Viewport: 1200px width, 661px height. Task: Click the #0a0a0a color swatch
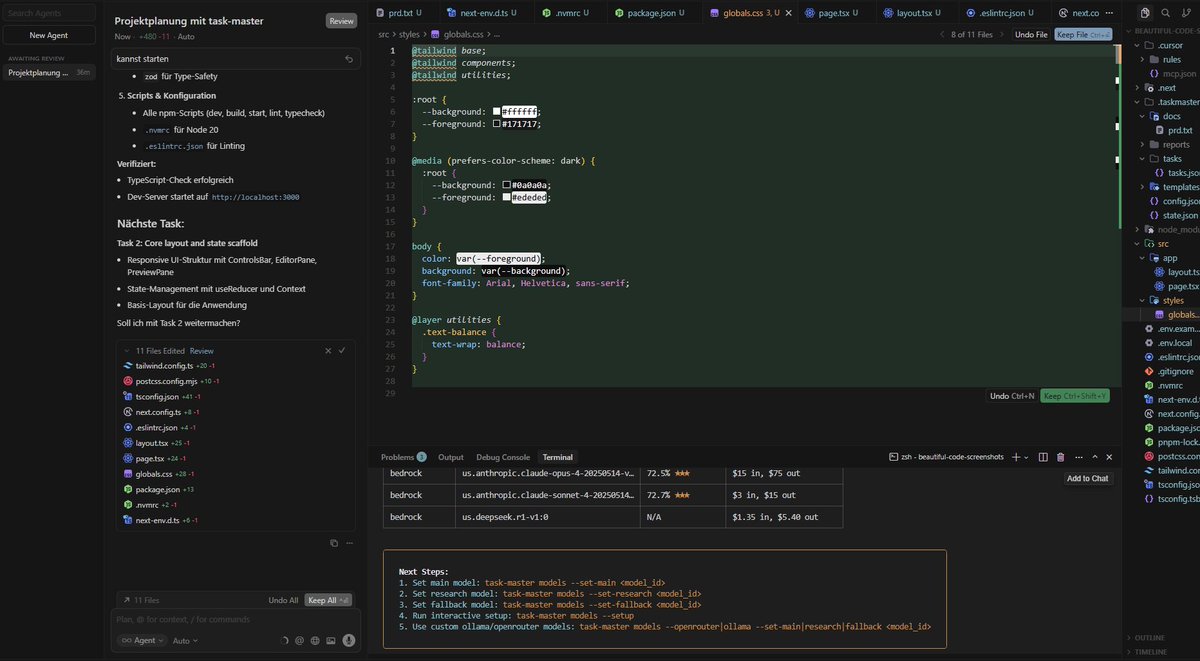click(x=506, y=185)
